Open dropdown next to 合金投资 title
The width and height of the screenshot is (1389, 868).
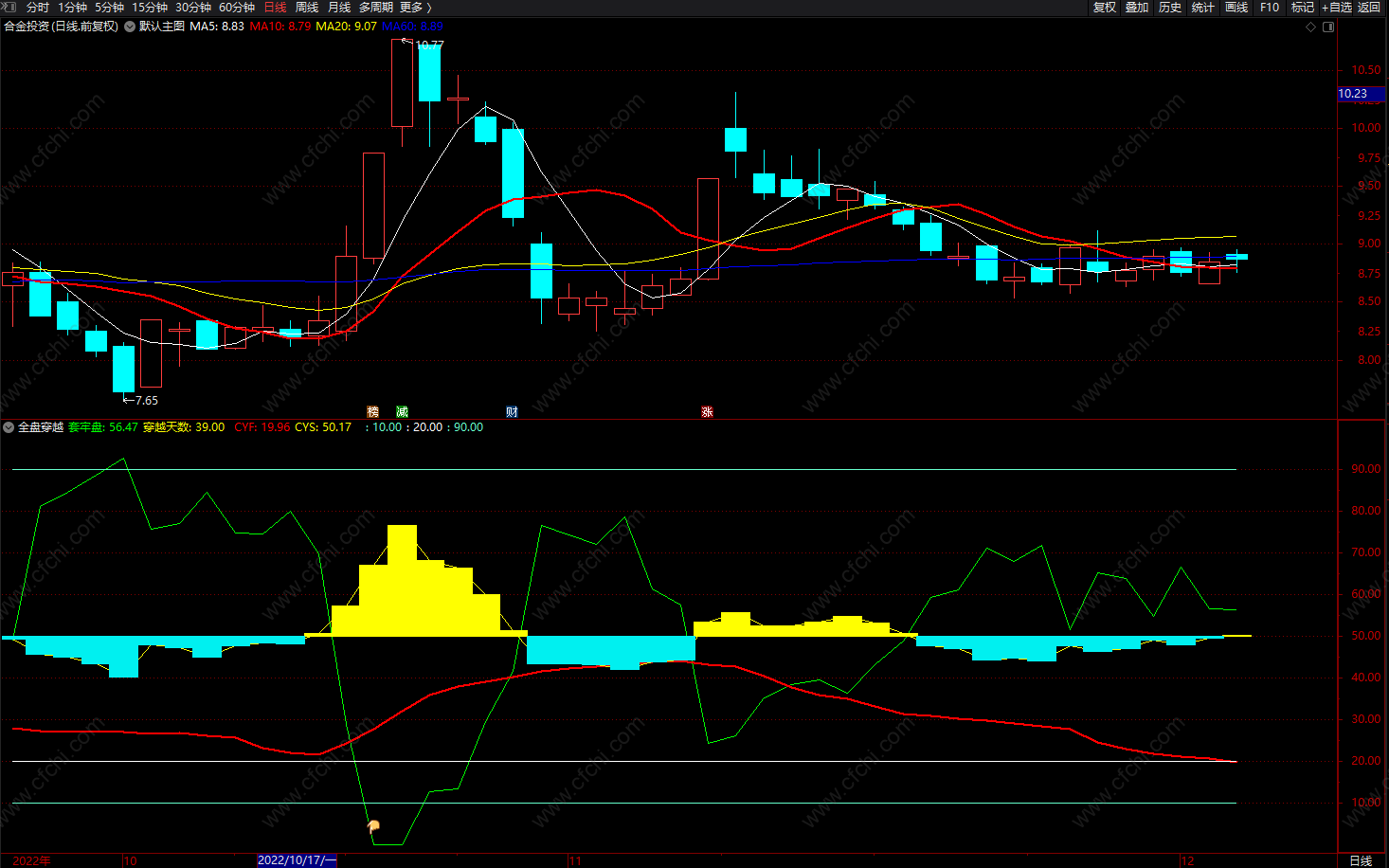pyautogui.click(x=130, y=27)
